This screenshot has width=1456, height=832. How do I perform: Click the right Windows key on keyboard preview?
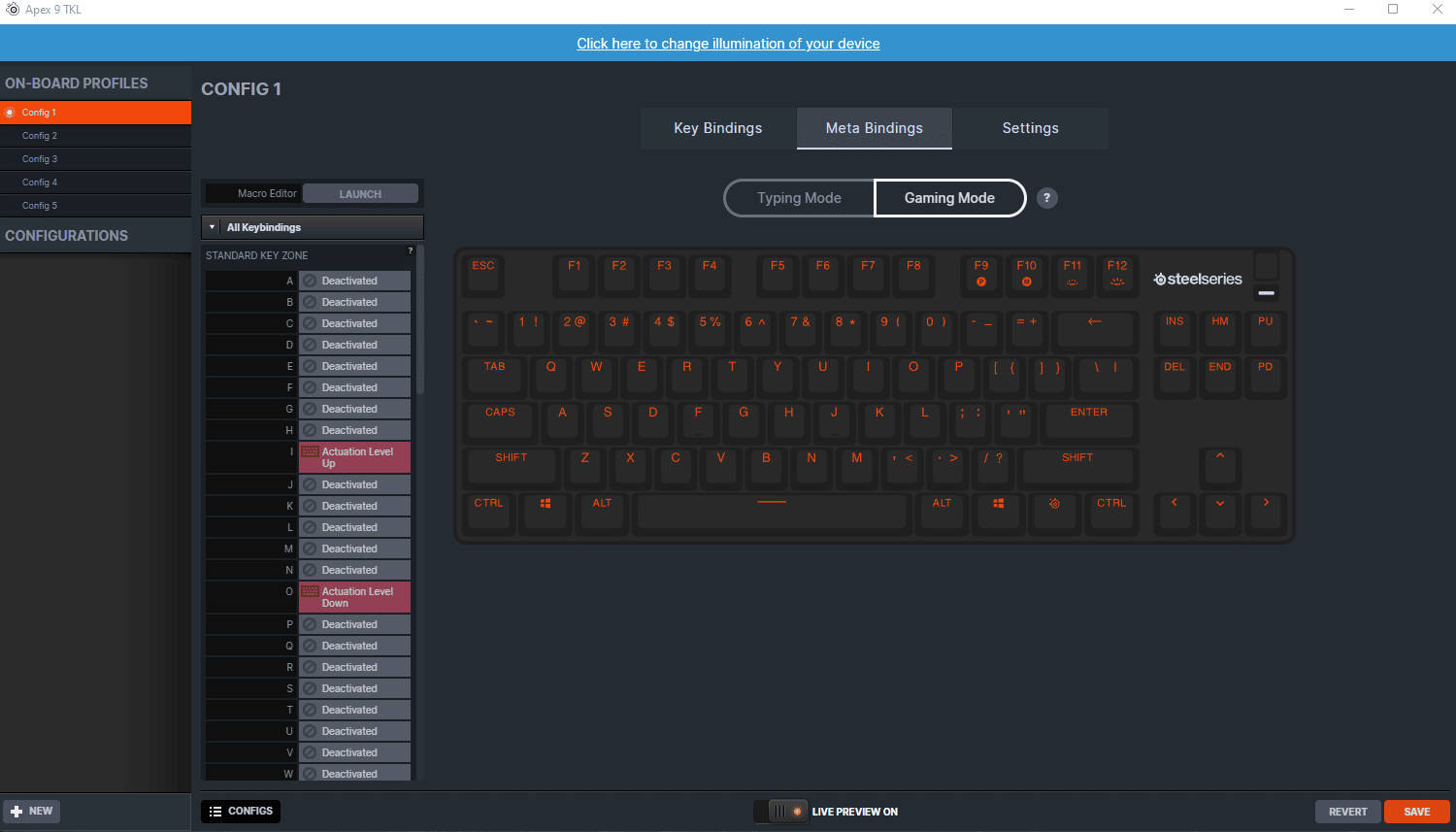(999, 513)
